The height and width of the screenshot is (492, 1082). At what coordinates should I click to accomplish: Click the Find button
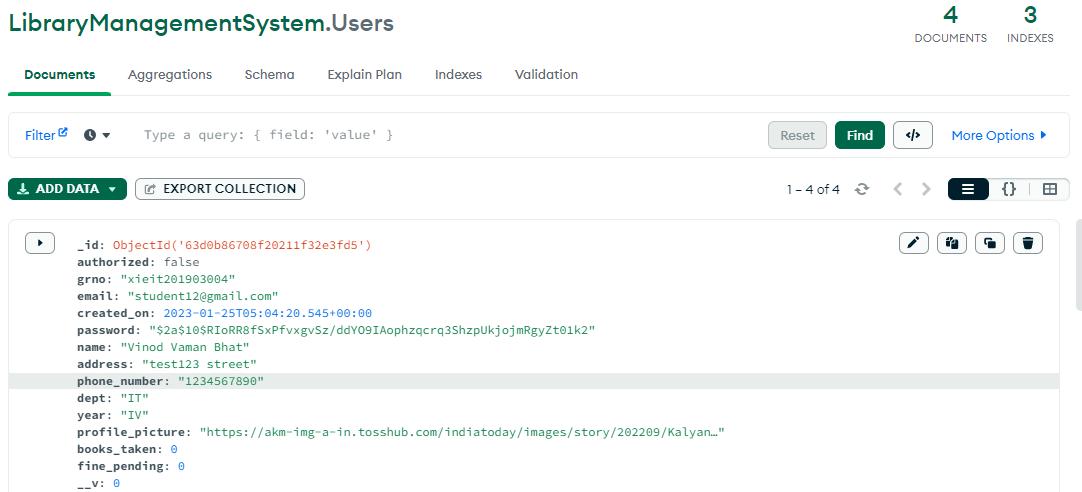(x=860, y=135)
